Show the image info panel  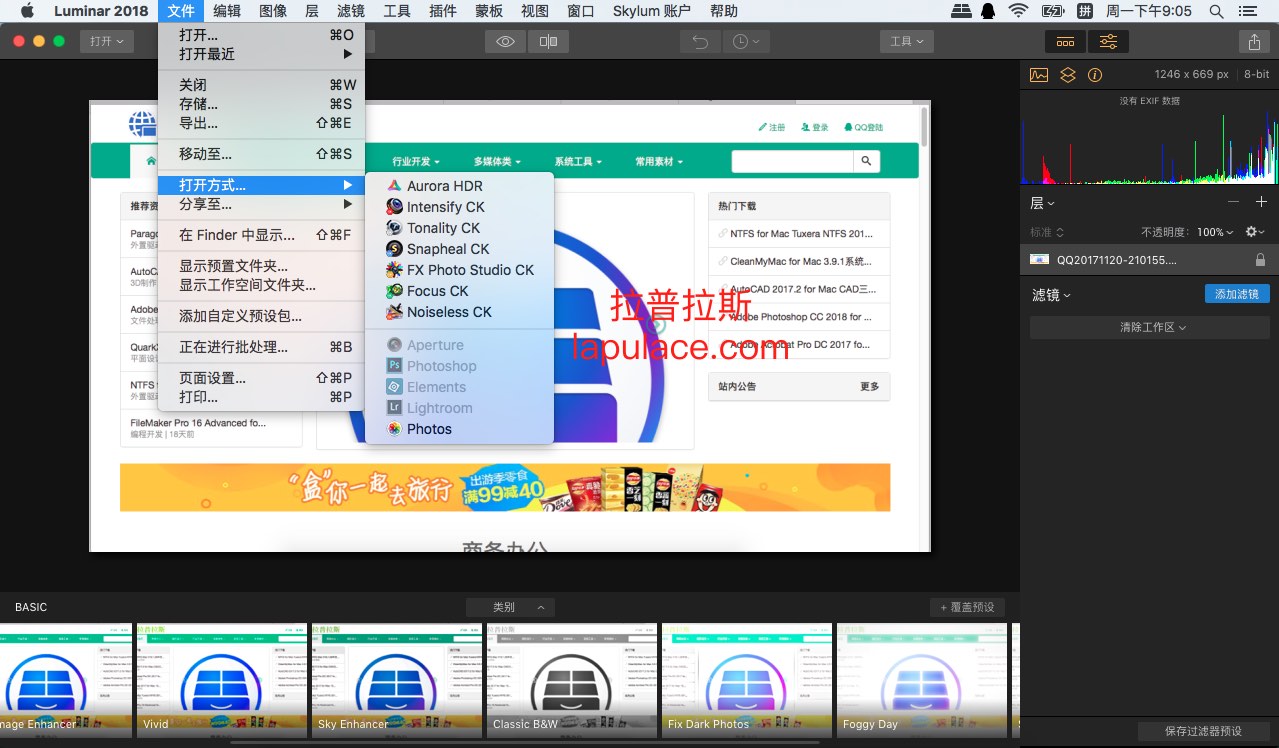point(1095,75)
